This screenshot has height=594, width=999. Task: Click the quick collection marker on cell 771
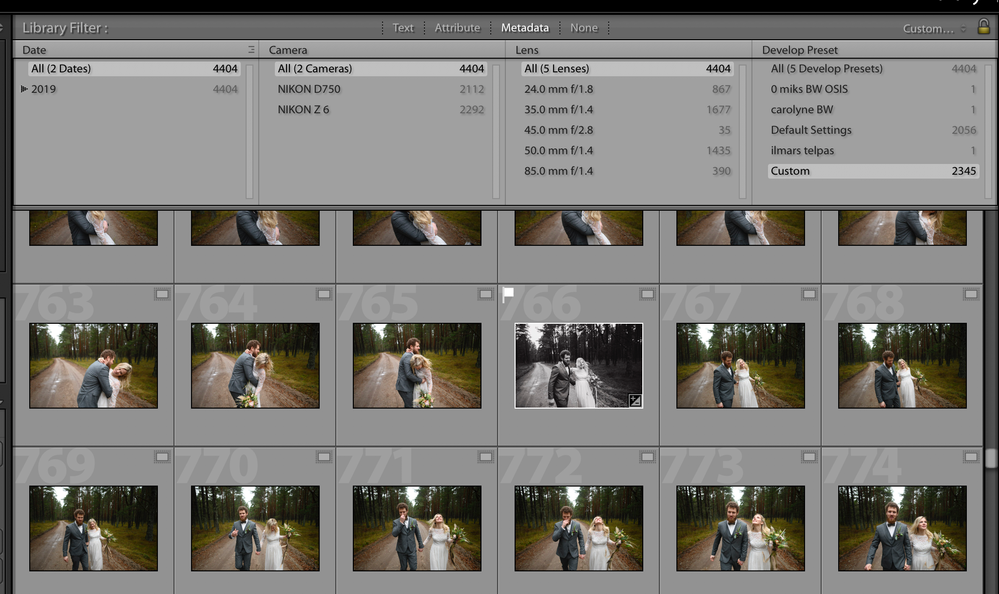[485, 456]
